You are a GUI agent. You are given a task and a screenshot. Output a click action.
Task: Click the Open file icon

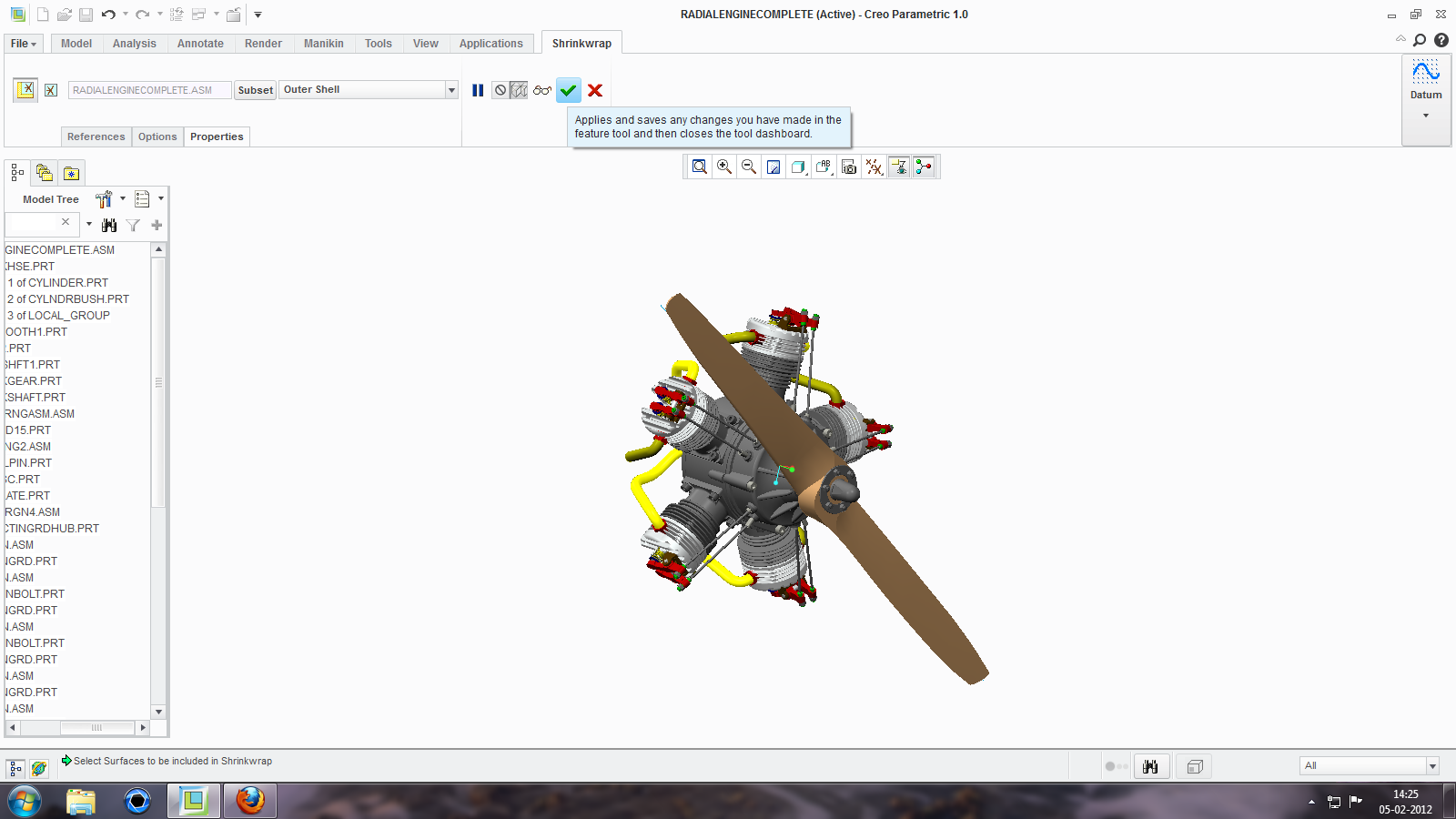pyautogui.click(x=65, y=15)
